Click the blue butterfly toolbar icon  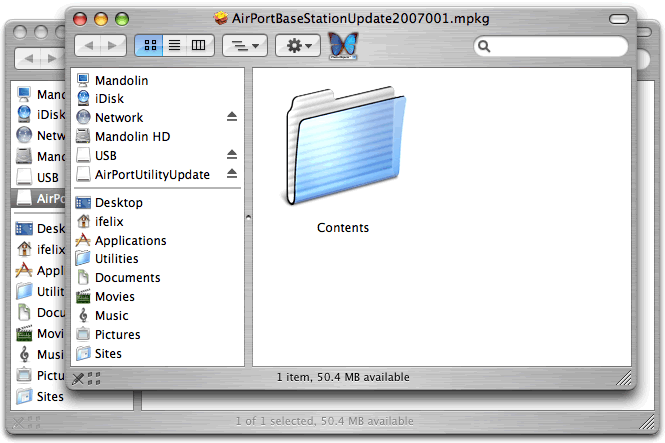click(344, 45)
